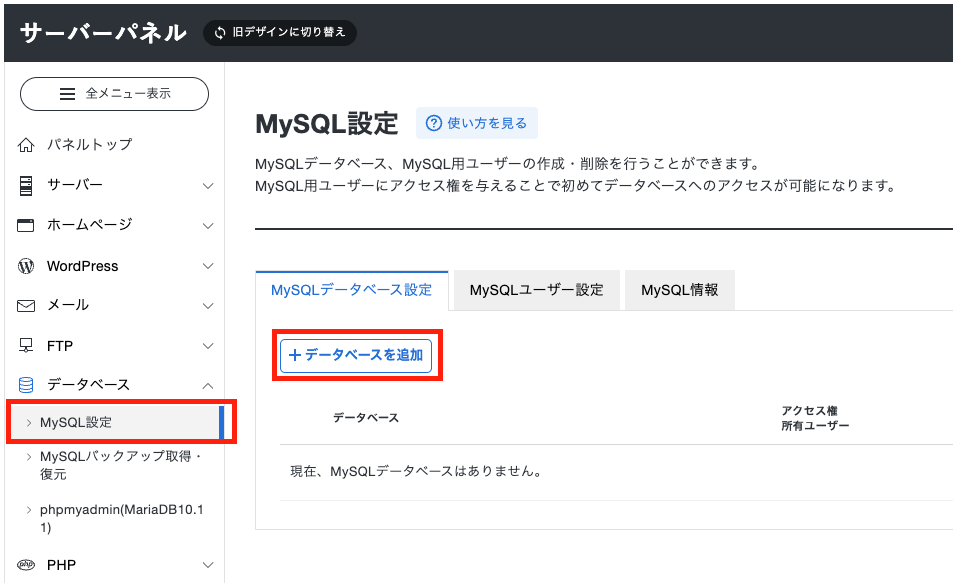Select MySQL設定 in the sidebar
Image resolution: width=953 pixels, height=583 pixels.
(x=115, y=422)
